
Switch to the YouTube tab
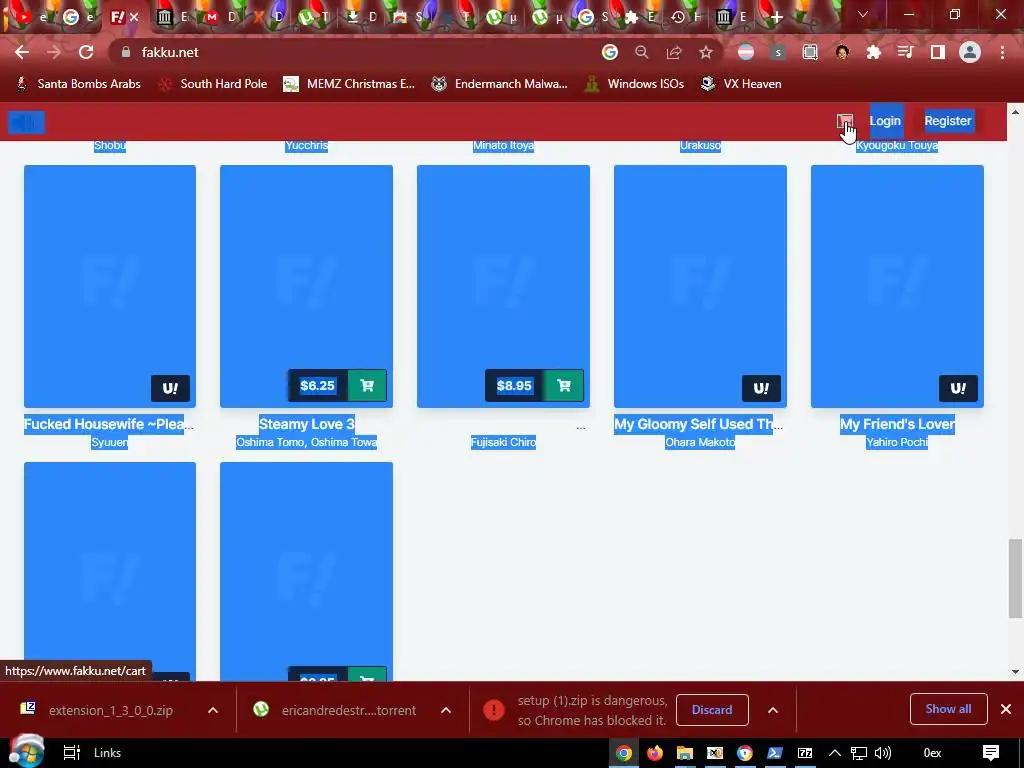point(32,17)
